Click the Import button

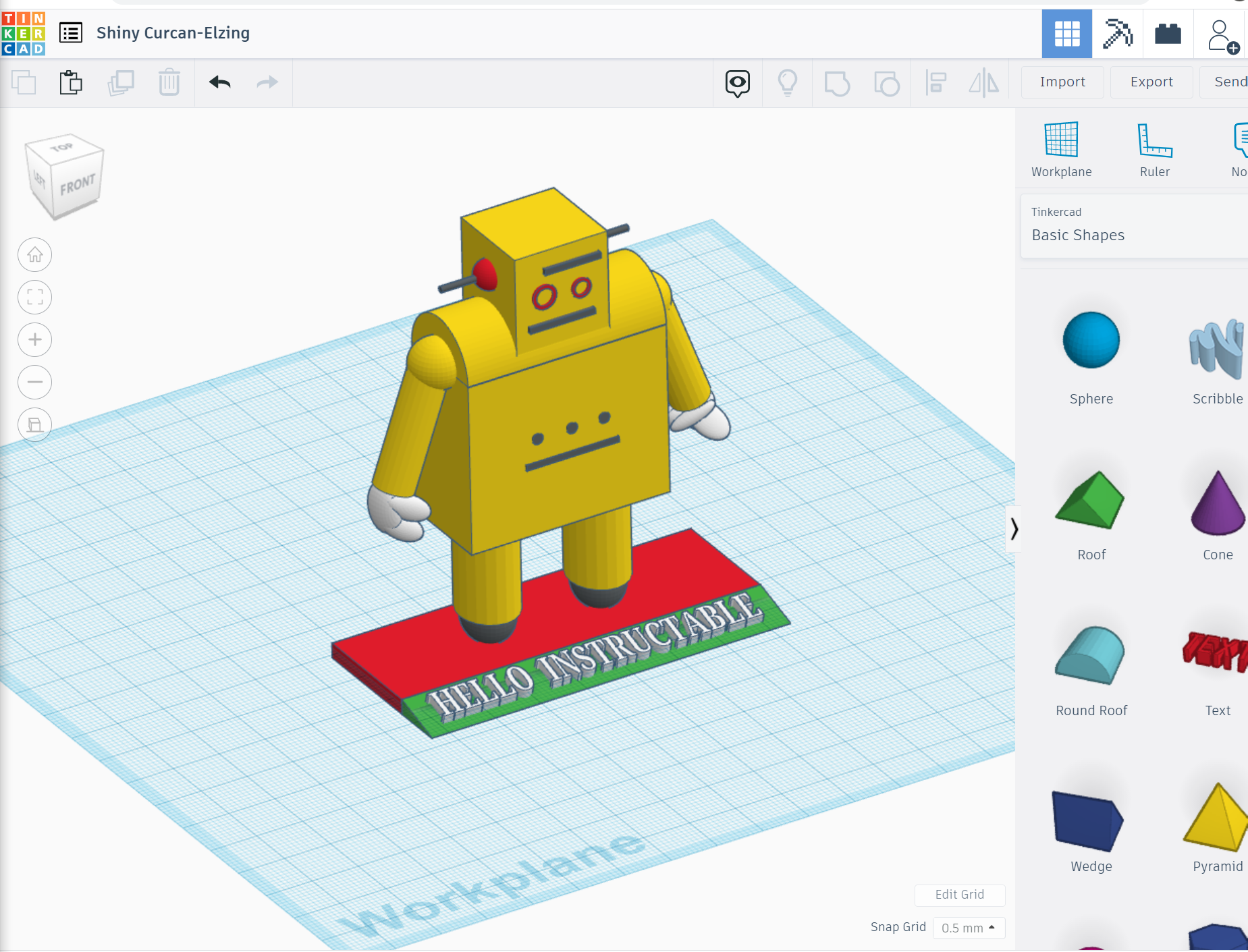click(1062, 82)
